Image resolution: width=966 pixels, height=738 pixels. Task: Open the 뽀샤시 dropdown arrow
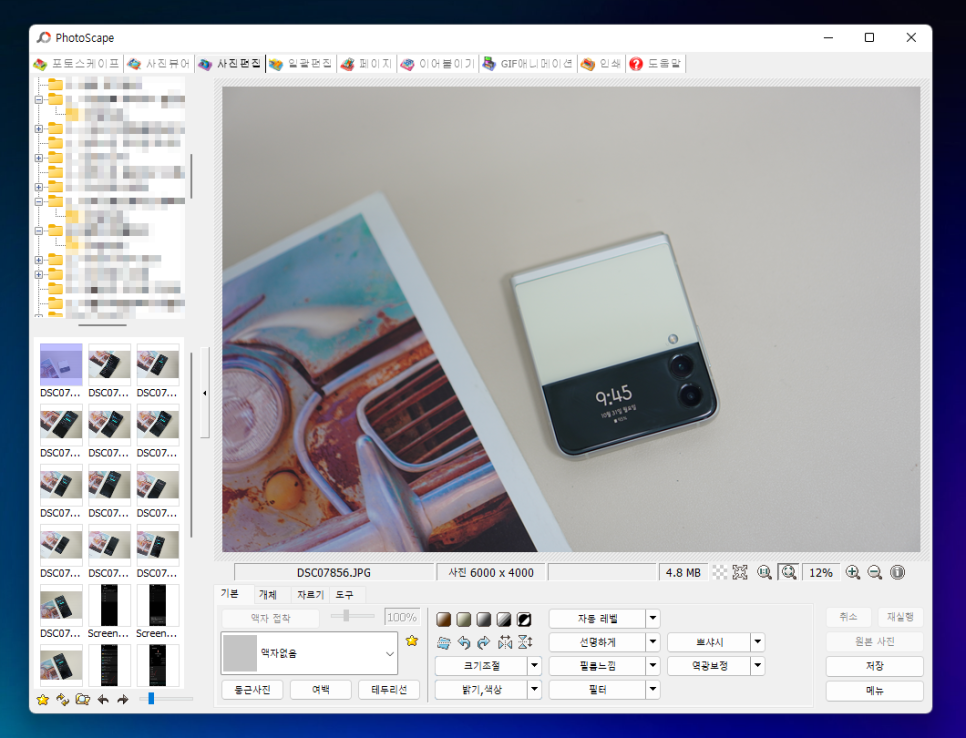[758, 642]
